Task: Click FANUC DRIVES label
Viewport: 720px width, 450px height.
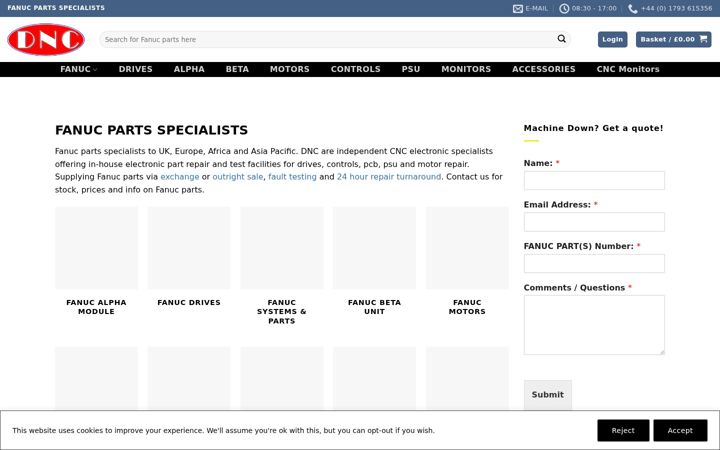Action: click(x=189, y=303)
